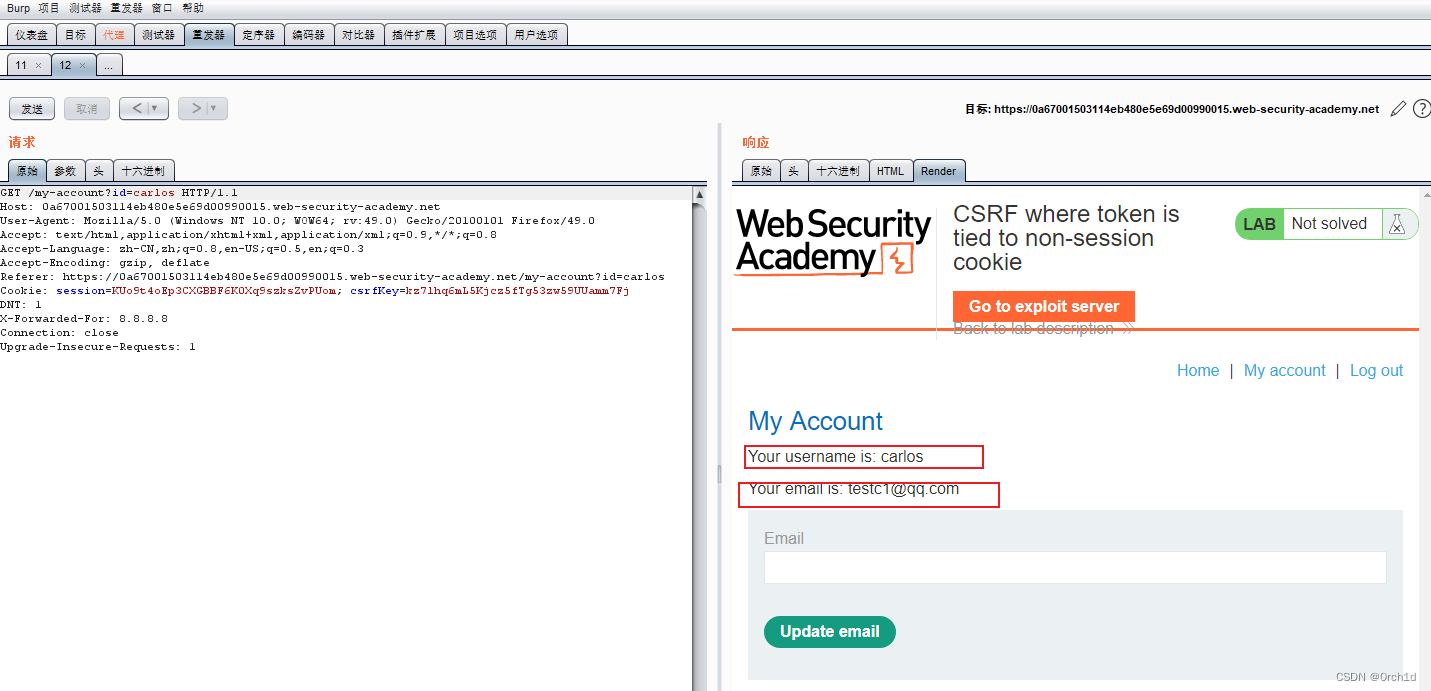
Task: Edit target with the pencil icon
Action: click(x=1398, y=109)
